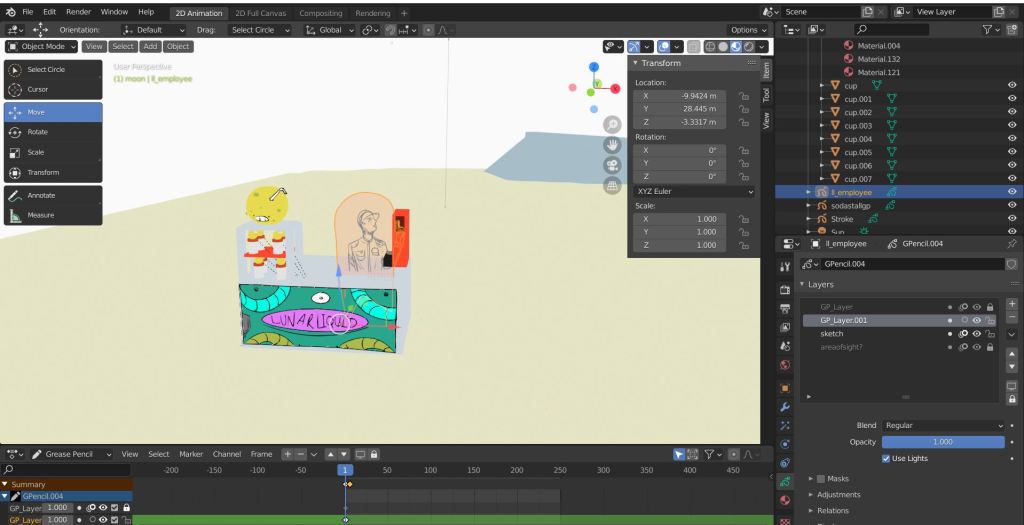Open the Render menu
Image resolution: width=1024 pixels, height=525 pixels.
[x=78, y=12]
